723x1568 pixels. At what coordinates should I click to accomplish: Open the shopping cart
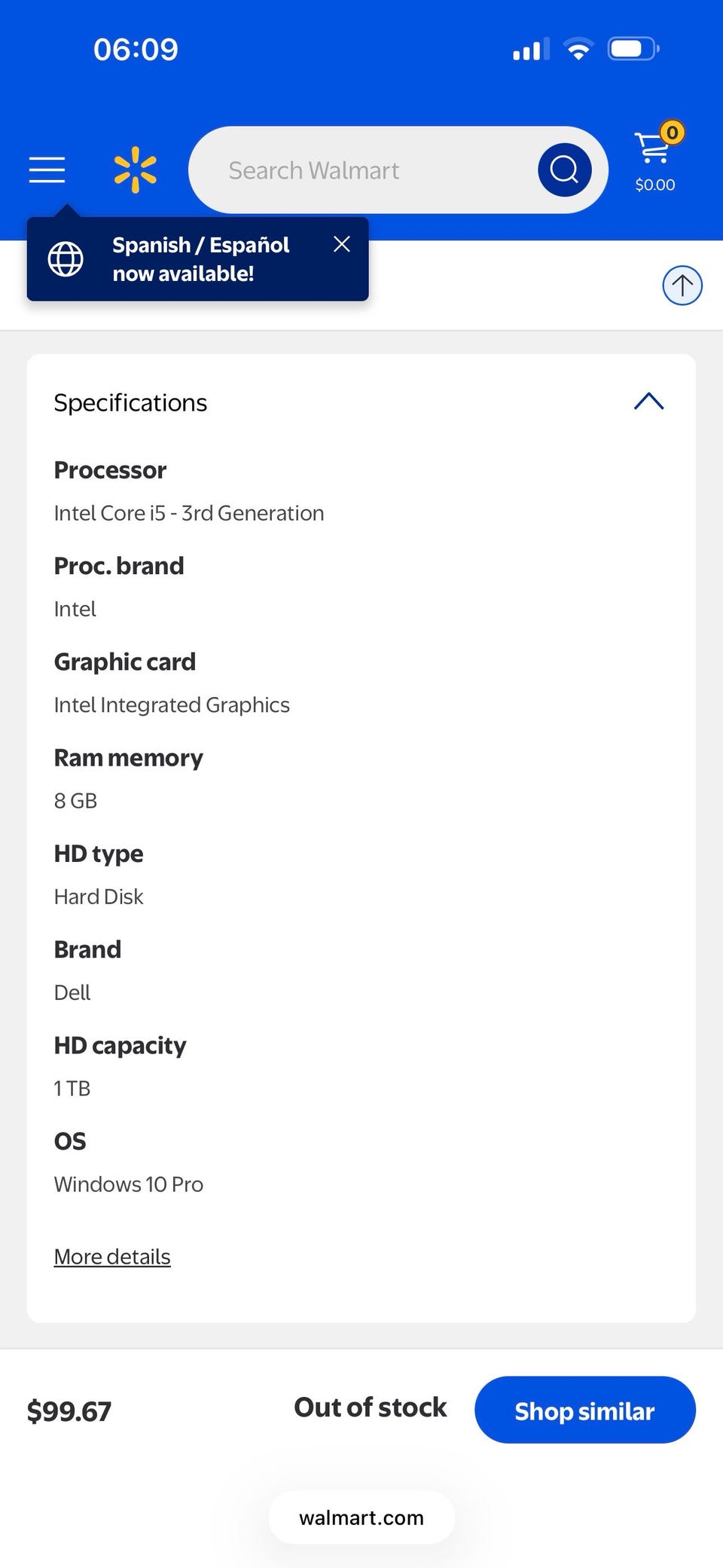click(654, 148)
